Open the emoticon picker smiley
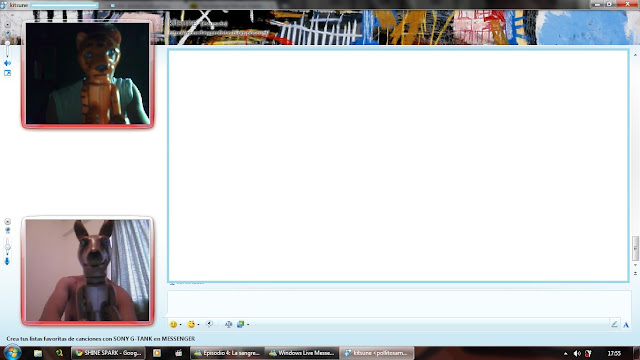Image resolution: width=640 pixels, height=360 pixels. pos(173,324)
